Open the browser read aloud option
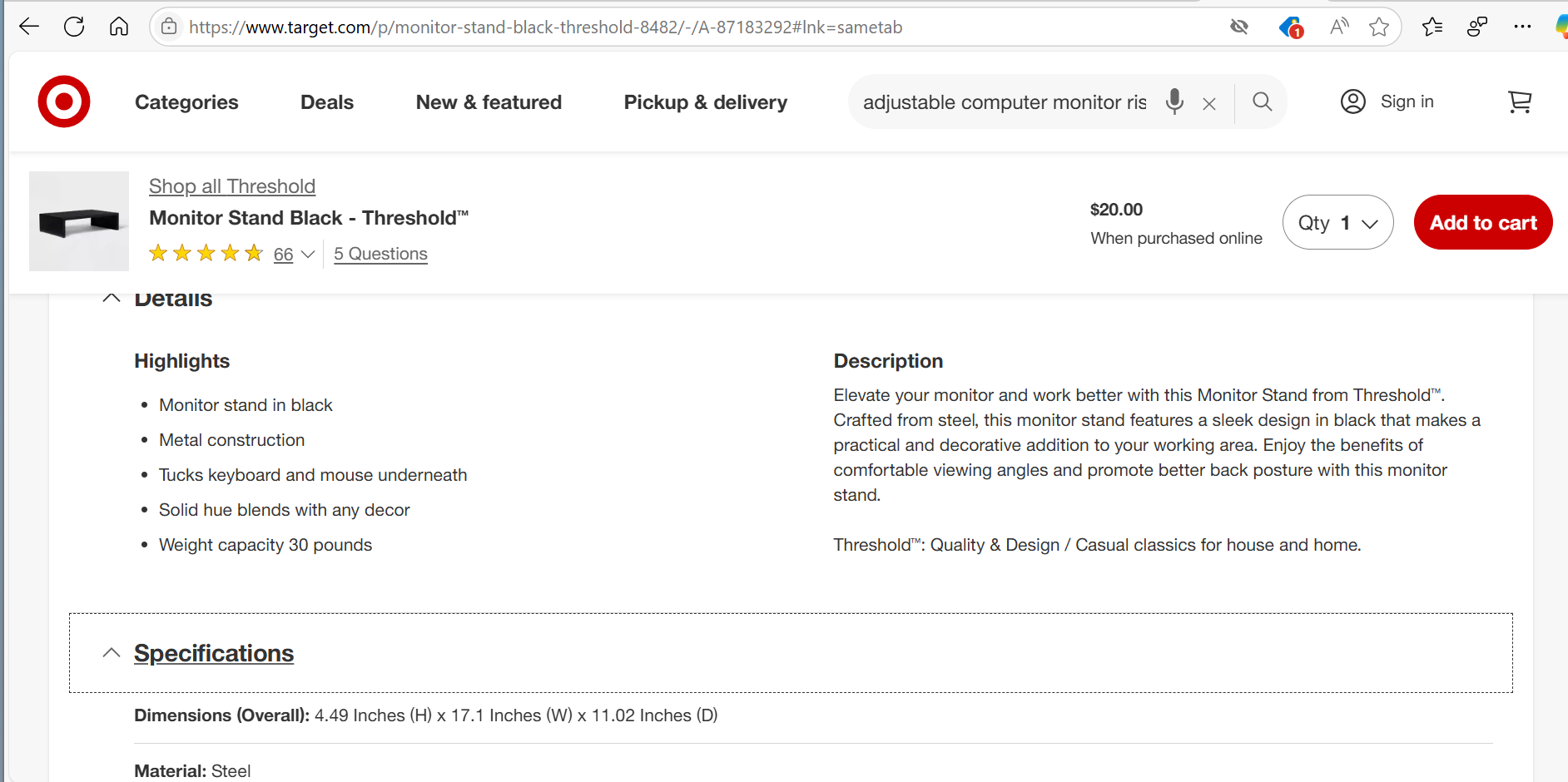The width and height of the screenshot is (1568, 782). (x=1339, y=27)
